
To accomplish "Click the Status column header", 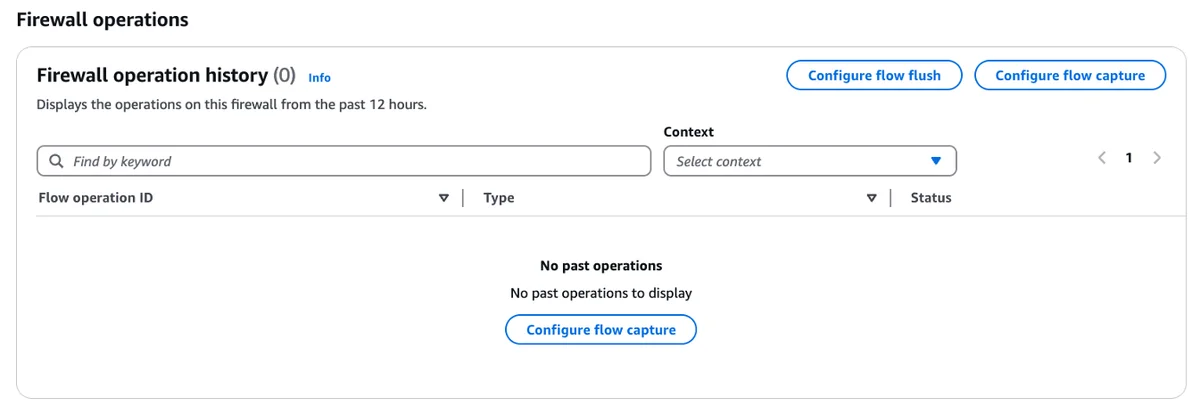I will tap(931, 198).
